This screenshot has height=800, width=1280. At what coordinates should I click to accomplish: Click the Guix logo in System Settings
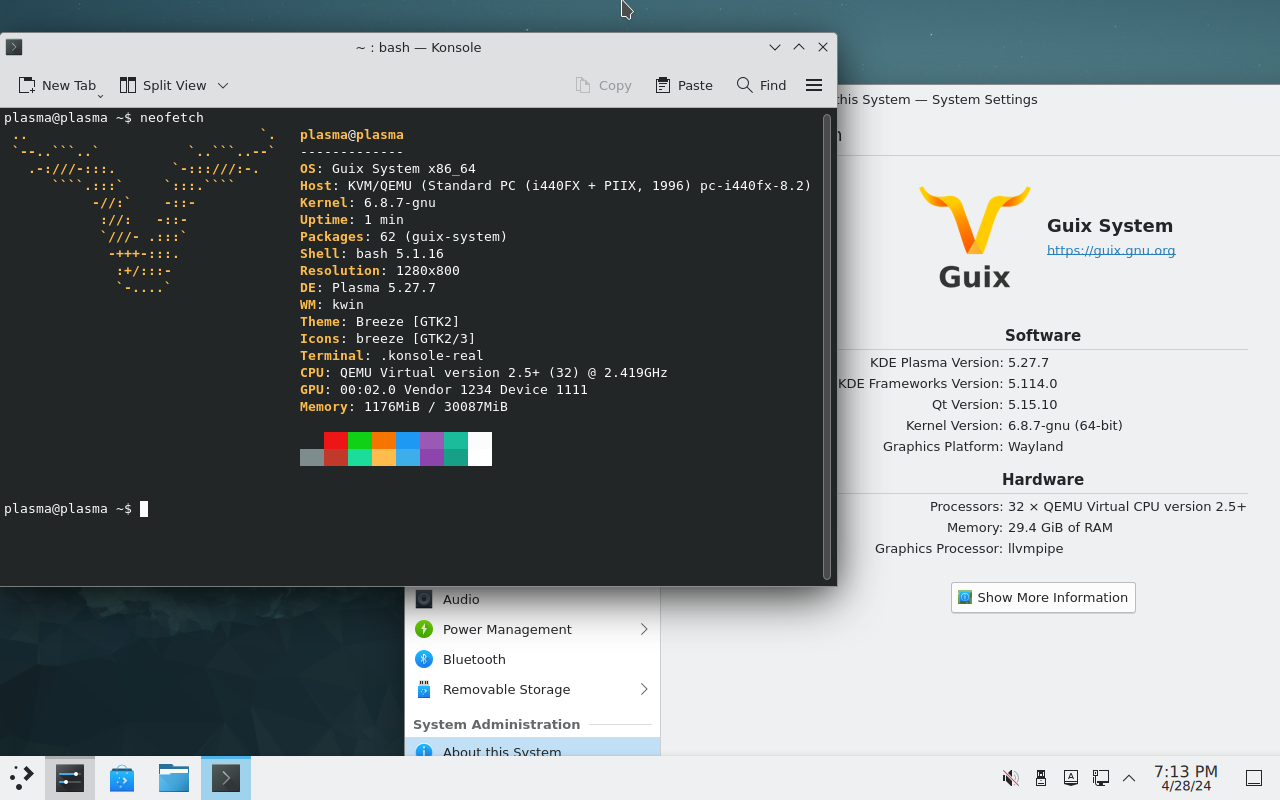(x=975, y=238)
